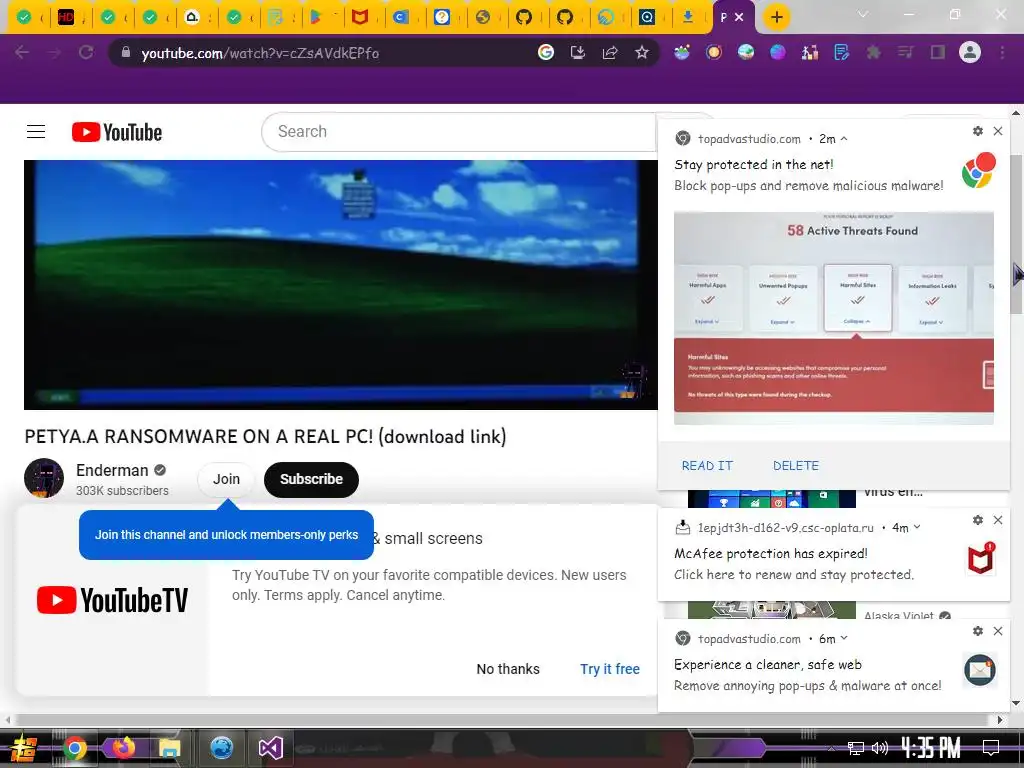Open the Extensions puzzle piece menu
This screenshot has width=1024, height=768.
(873, 53)
